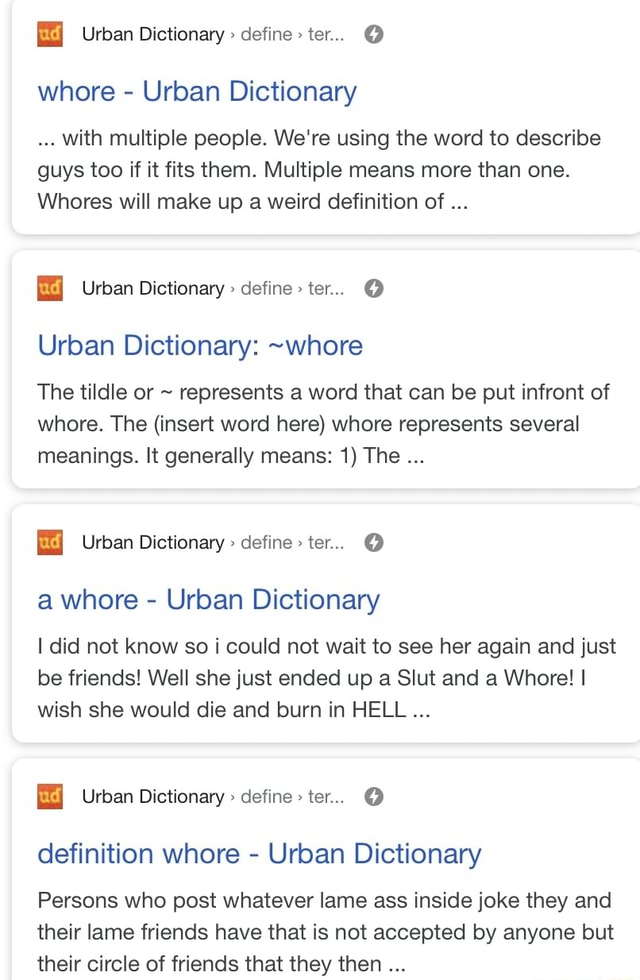Image resolution: width=640 pixels, height=980 pixels.
Task: Open the 'whore - Urban Dictionary' result
Action: (196, 91)
